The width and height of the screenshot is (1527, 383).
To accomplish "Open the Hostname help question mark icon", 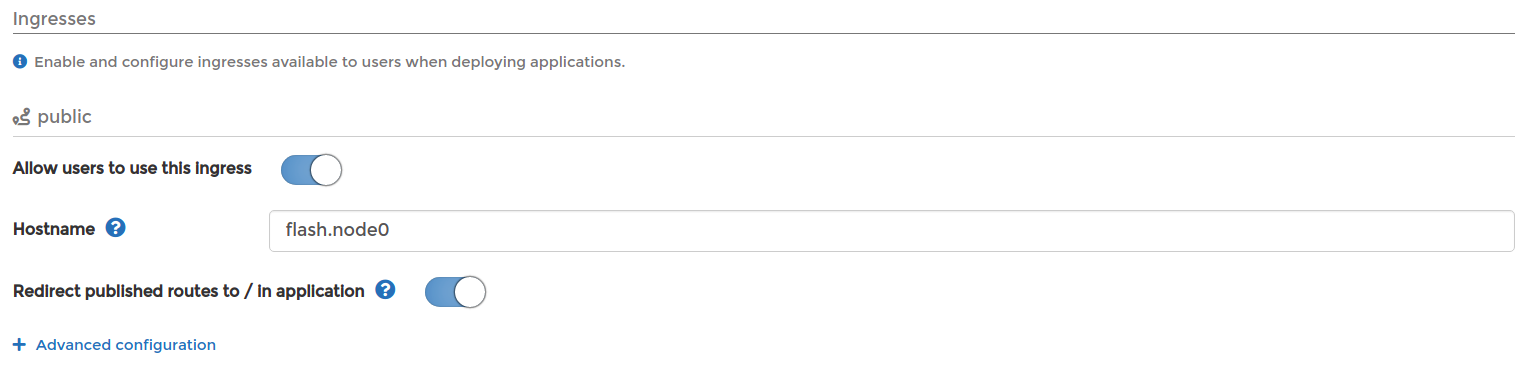I will point(115,229).
